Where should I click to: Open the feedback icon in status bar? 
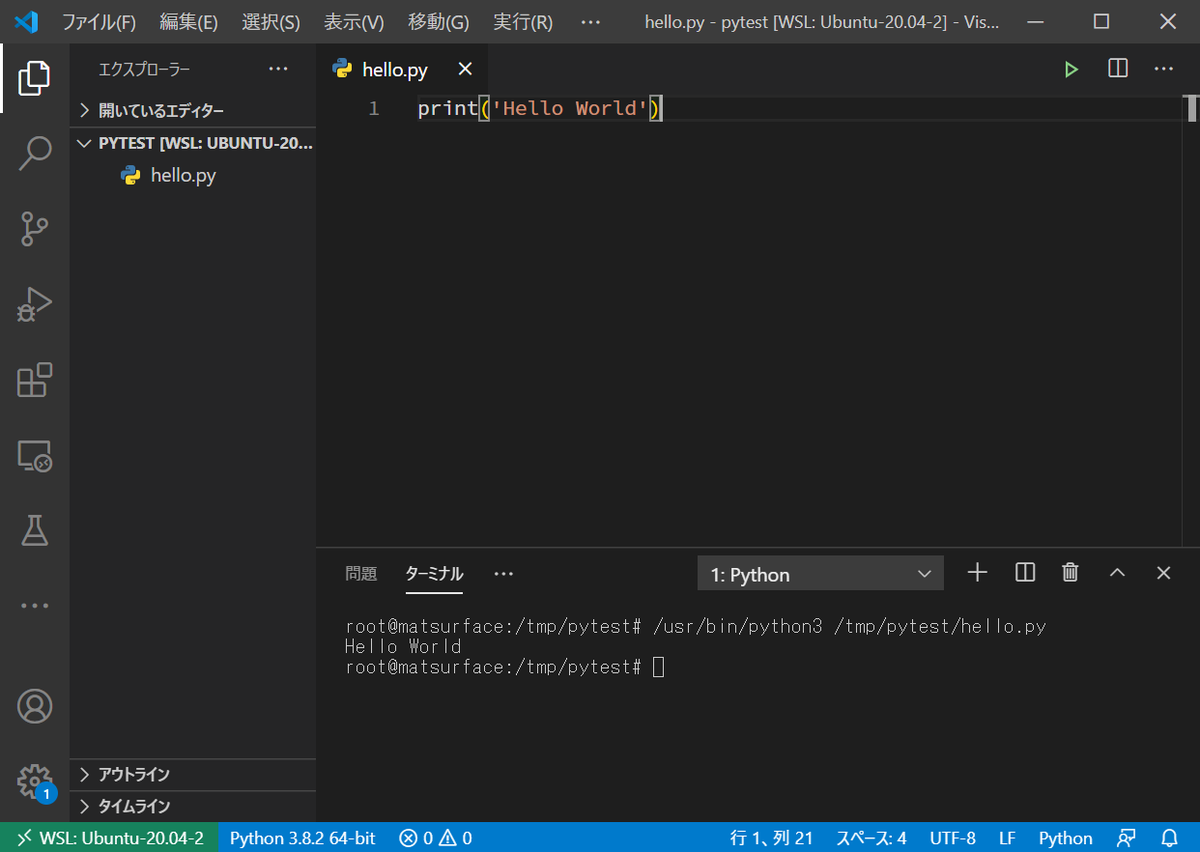(1127, 838)
